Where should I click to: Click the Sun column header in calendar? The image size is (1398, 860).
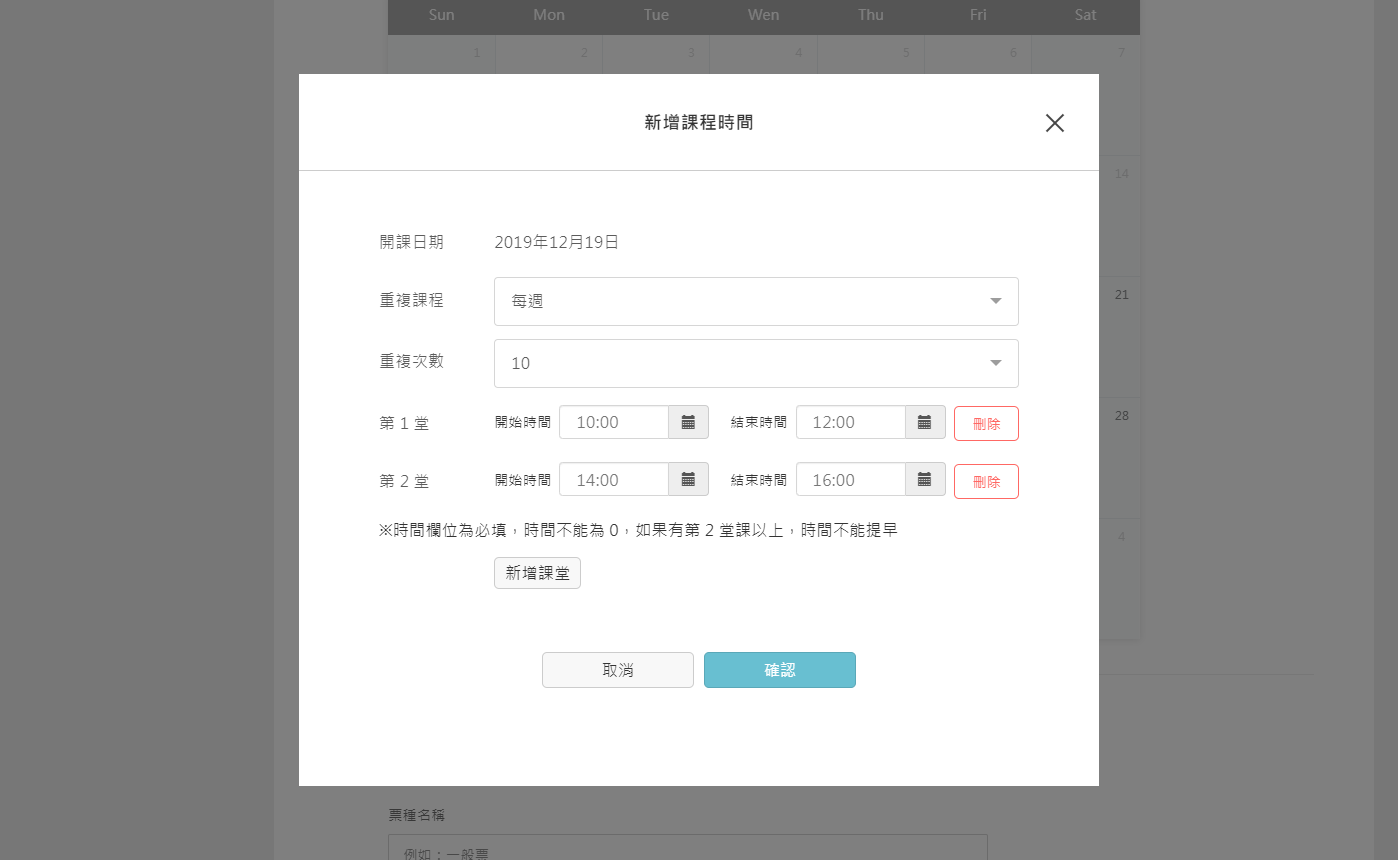[441, 15]
